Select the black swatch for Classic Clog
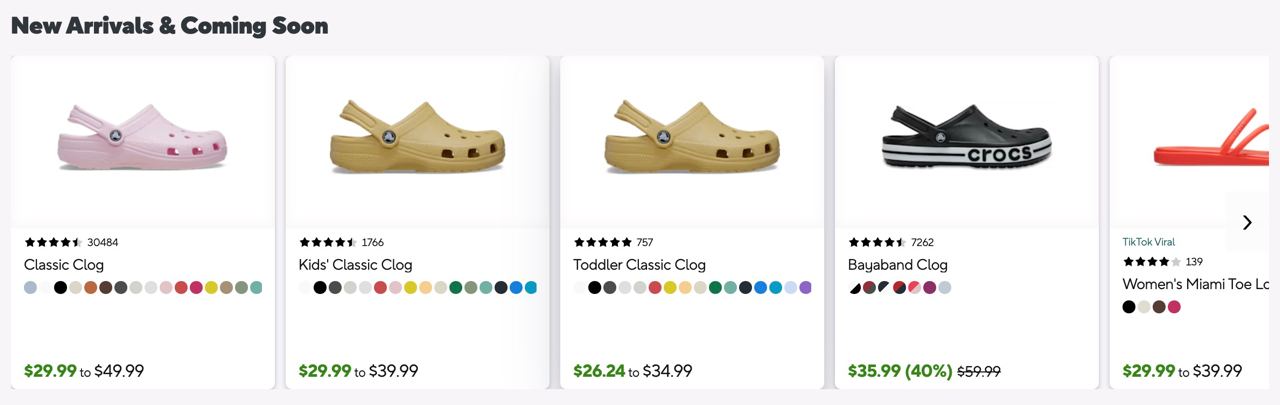1280x405 pixels. click(x=61, y=288)
